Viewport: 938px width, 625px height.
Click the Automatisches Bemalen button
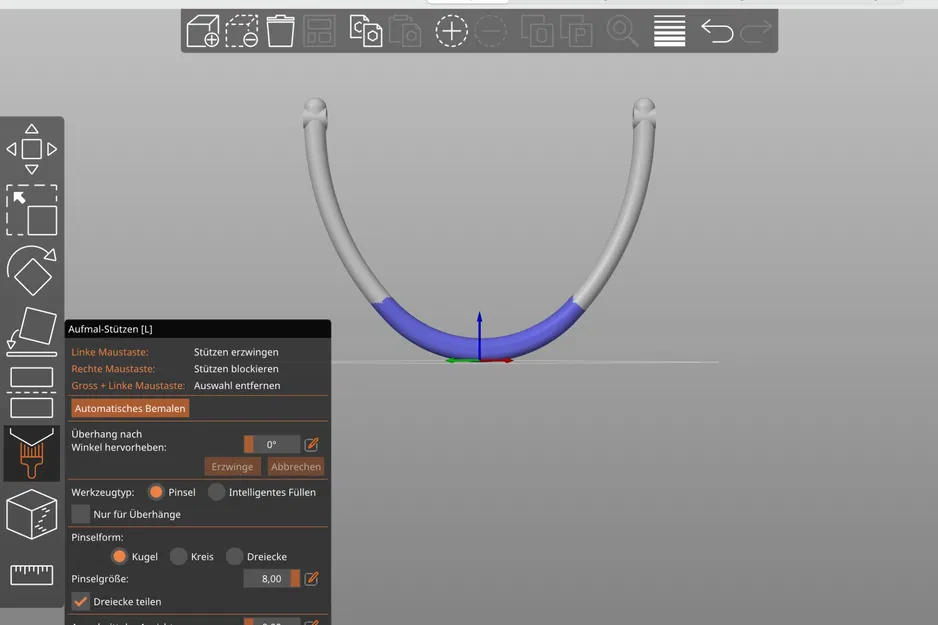(130, 408)
